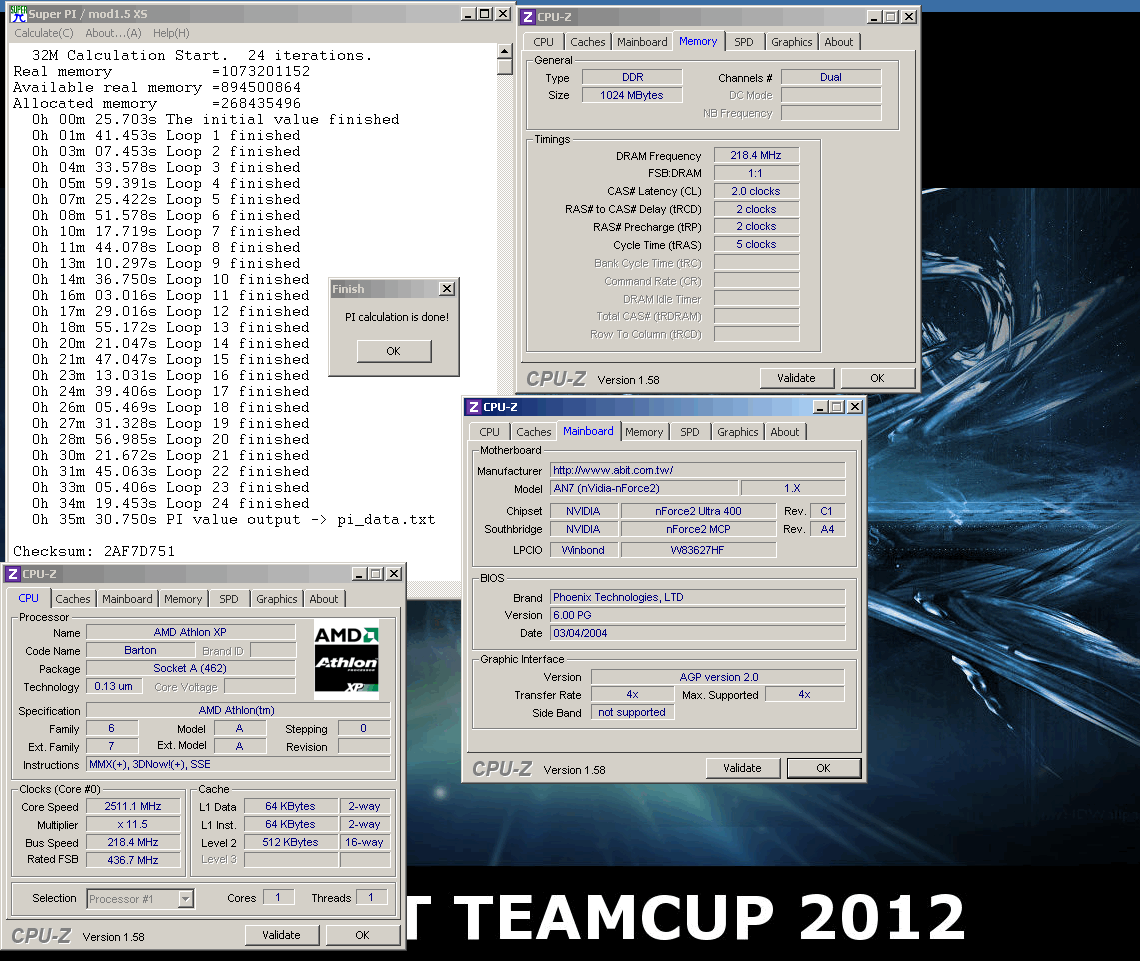
Task: Switch to Mainboard tab in Memory window
Action: click(642, 42)
